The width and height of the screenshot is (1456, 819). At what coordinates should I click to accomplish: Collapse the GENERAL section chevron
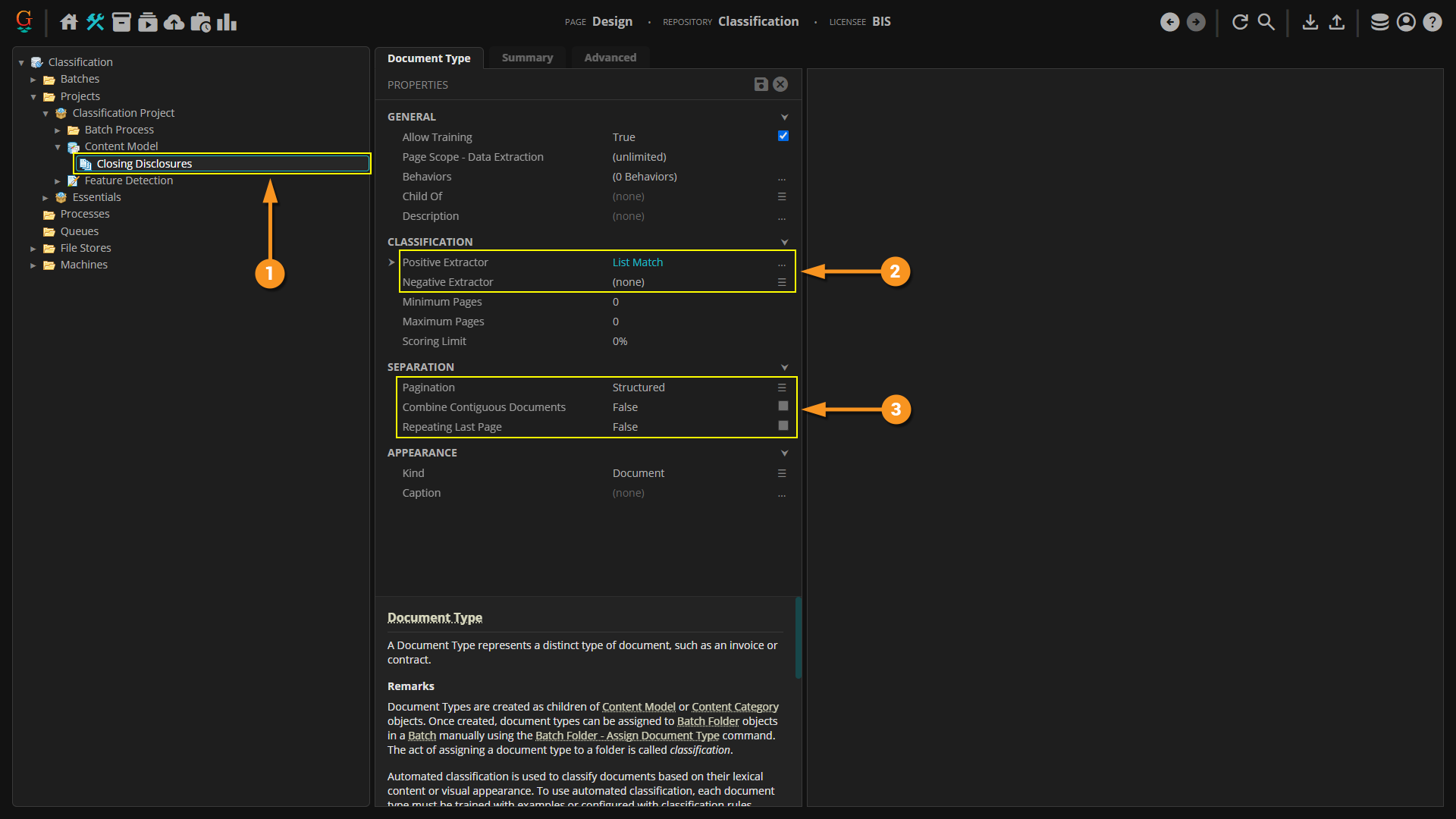click(x=784, y=117)
